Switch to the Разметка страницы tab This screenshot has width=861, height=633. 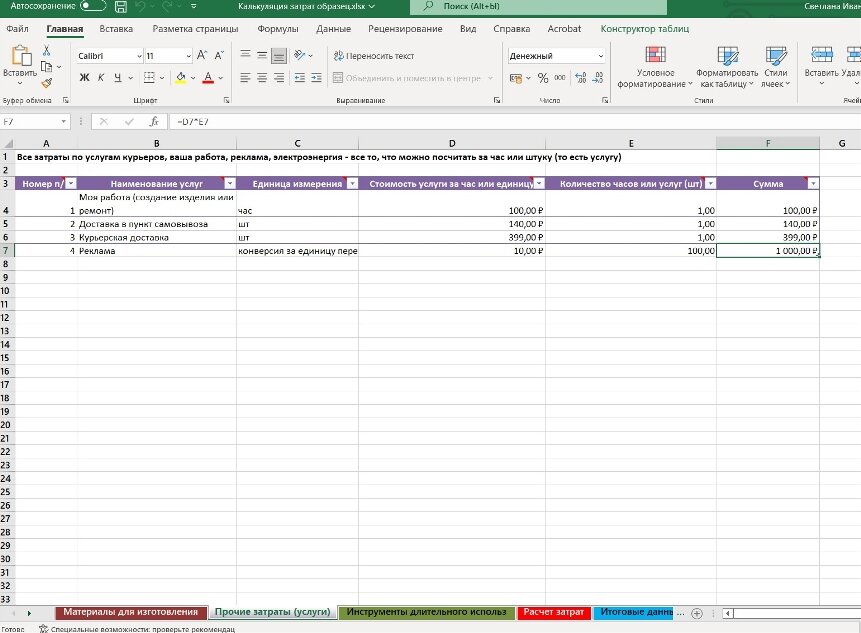coord(195,29)
